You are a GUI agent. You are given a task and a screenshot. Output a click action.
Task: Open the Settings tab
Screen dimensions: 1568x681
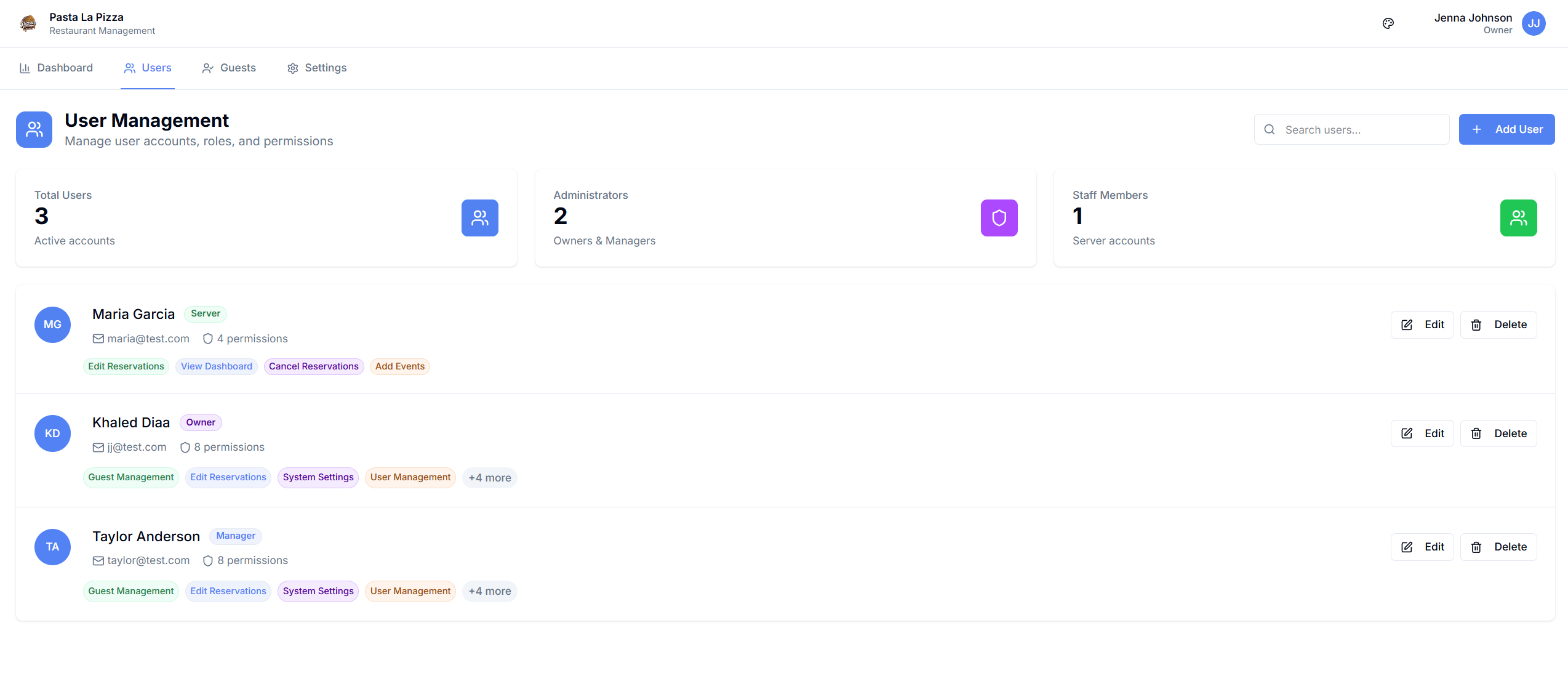pyautogui.click(x=316, y=68)
